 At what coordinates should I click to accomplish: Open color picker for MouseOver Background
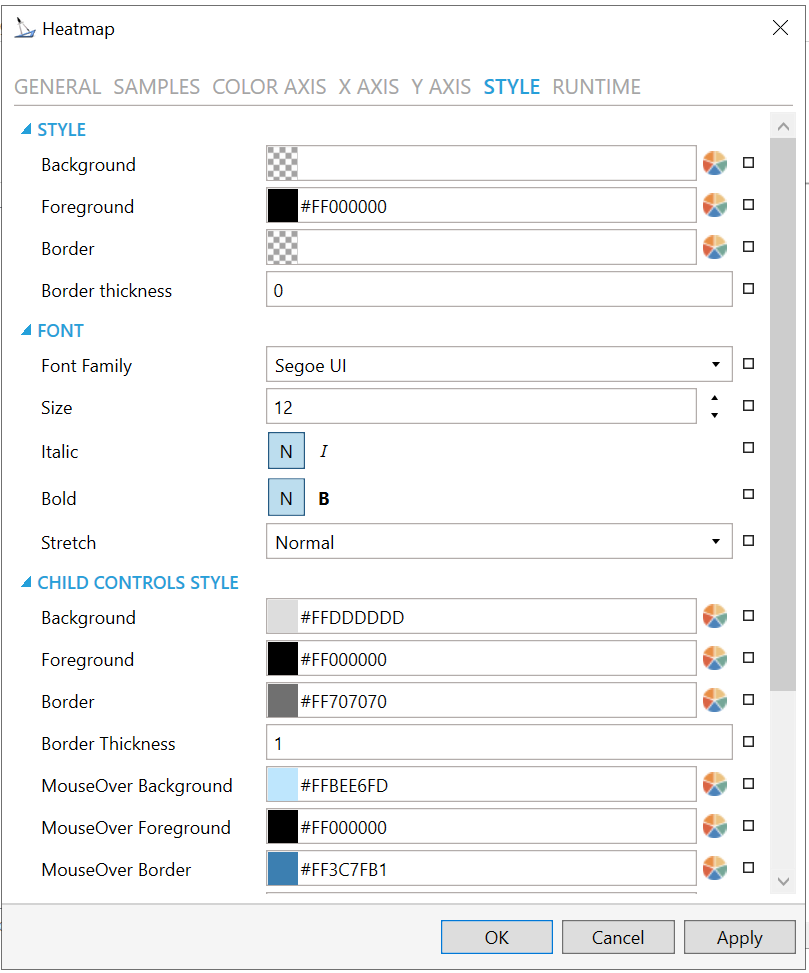tap(715, 784)
